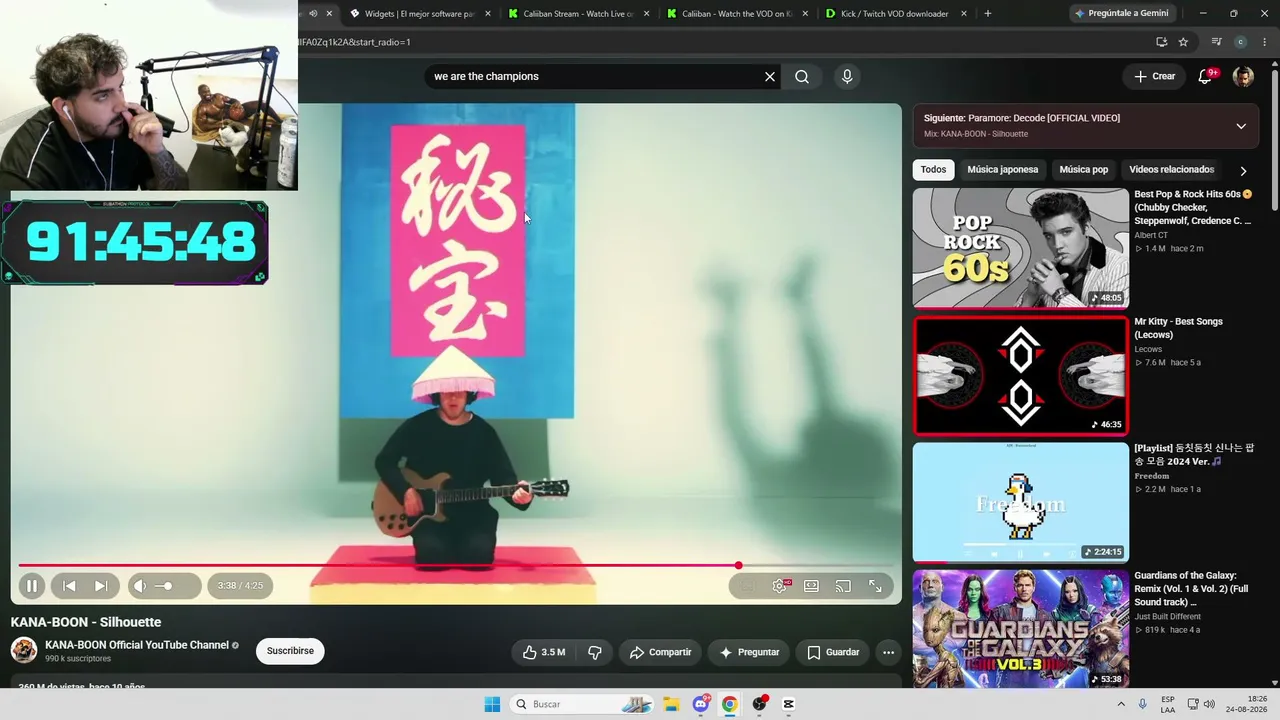This screenshot has width=1280, height=720.
Task: Open the Windows Start menu
Action: click(492, 704)
